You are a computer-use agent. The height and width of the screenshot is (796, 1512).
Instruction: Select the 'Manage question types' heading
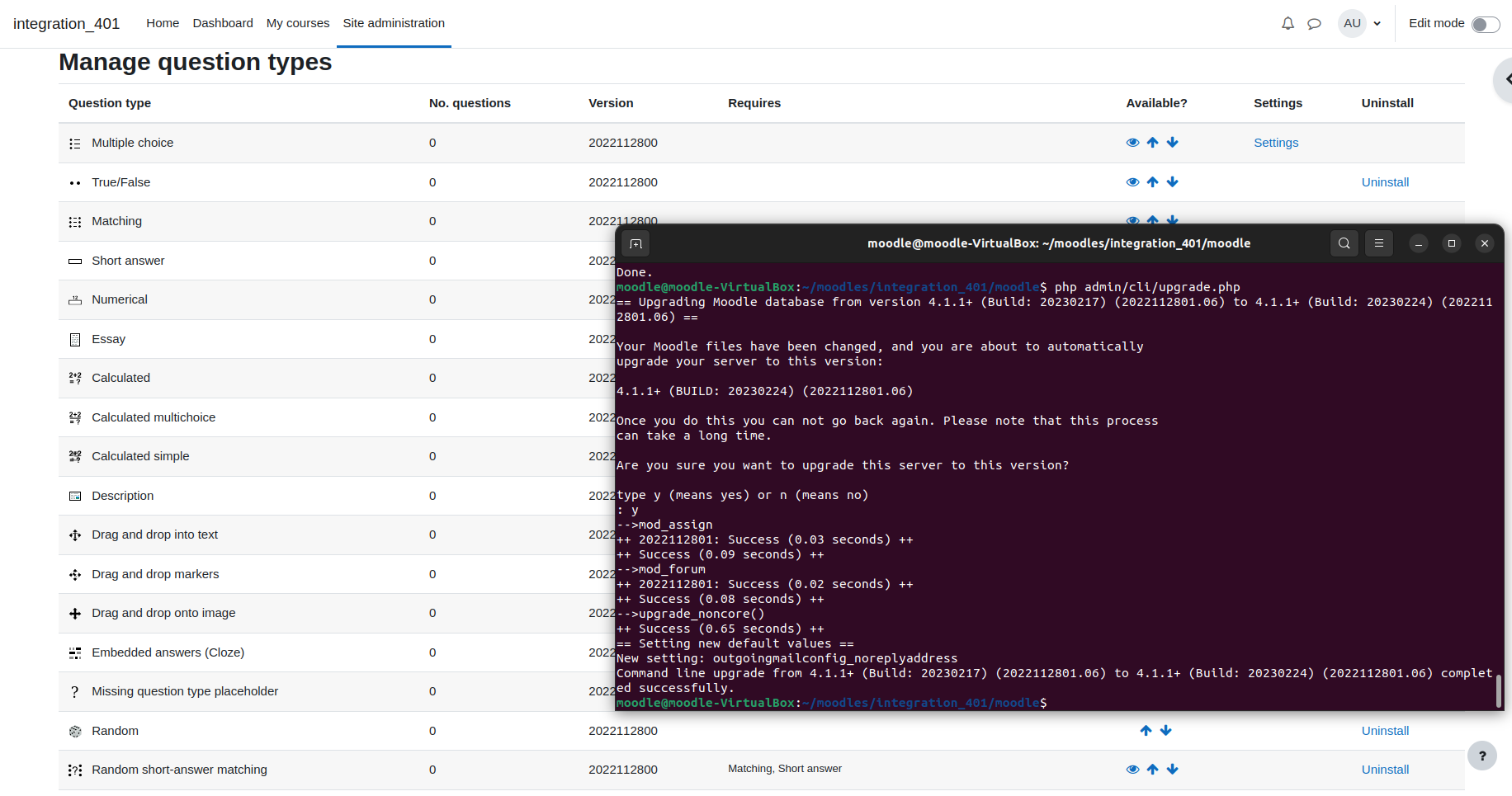tap(196, 62)
